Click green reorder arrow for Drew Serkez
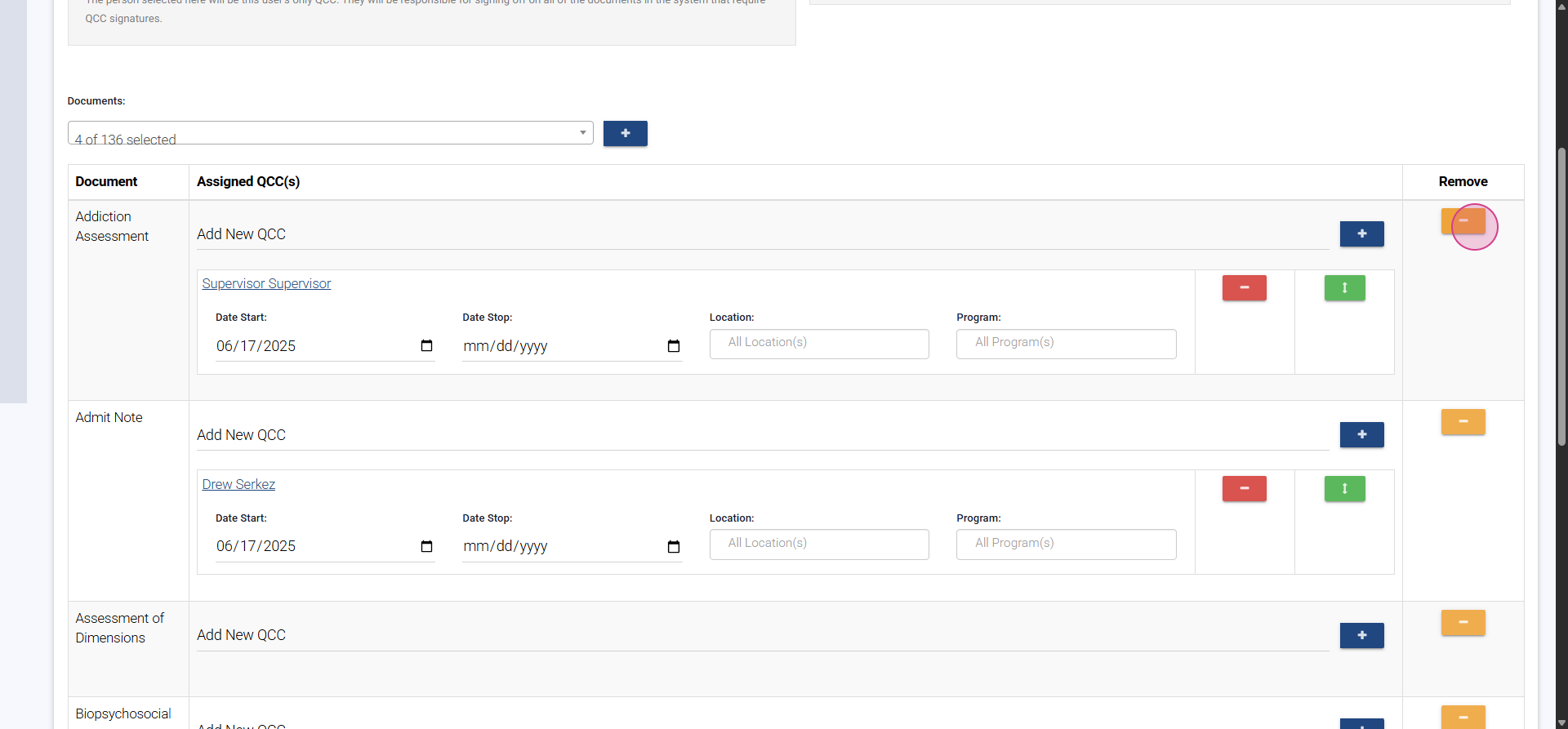The image size is (1568, 729). [1344, 489]
